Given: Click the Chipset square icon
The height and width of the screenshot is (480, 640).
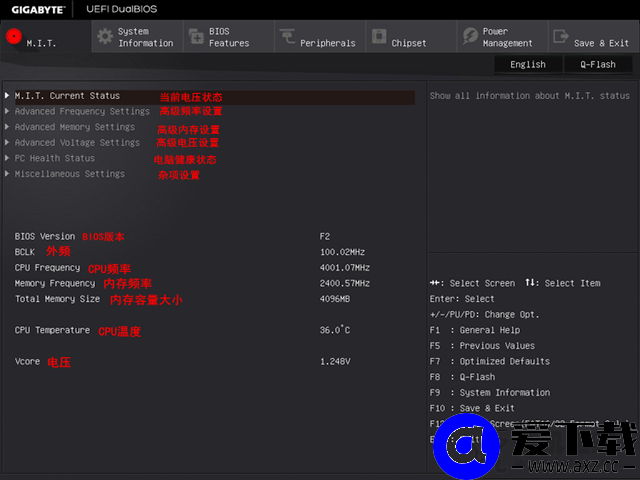Looking at the screenshot, I should coord(379,36).
